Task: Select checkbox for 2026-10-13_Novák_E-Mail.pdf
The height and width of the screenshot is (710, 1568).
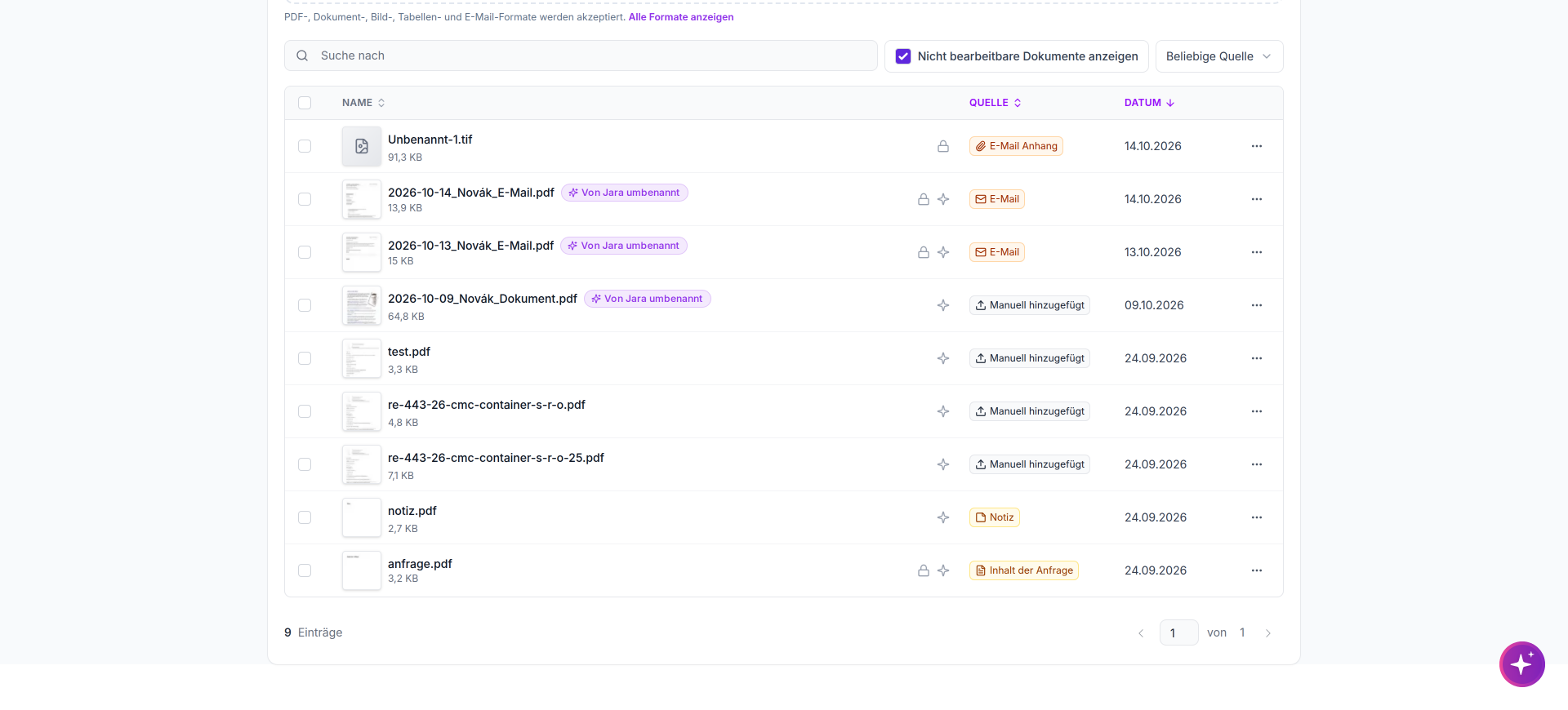Action: [305, 252]
